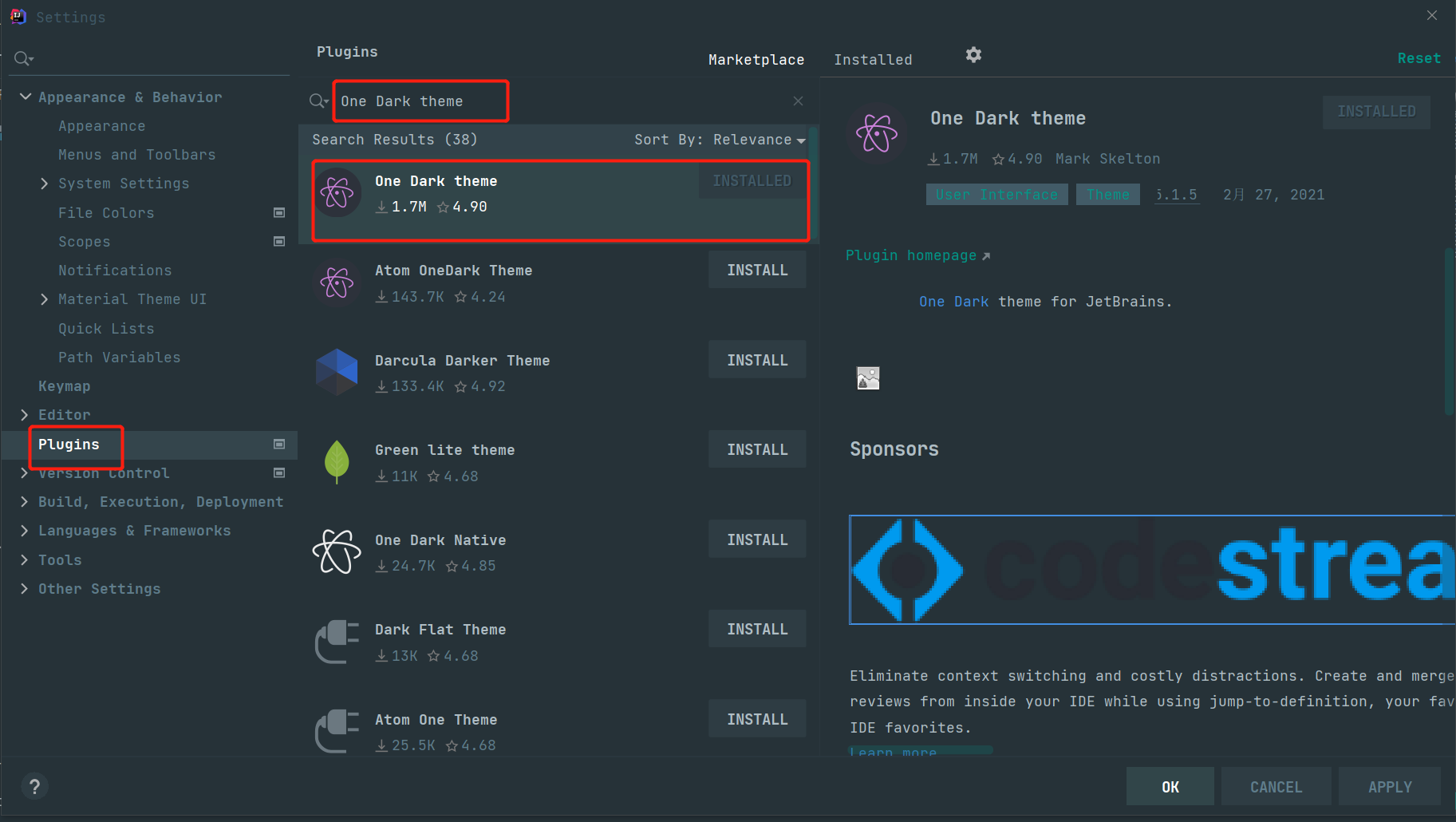Expand Languages & Frameworks section
1456x822 pixels.
[25, 531]
